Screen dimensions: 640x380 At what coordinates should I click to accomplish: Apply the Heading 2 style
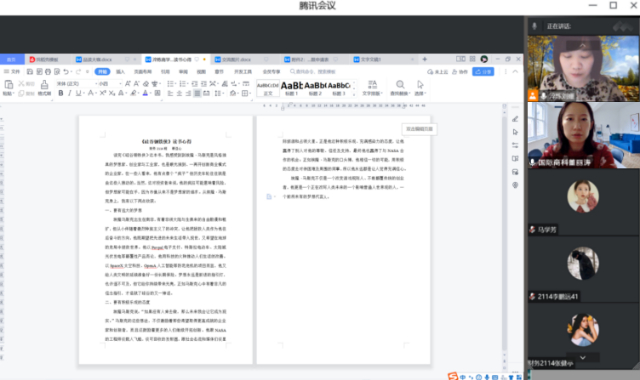[x=315, y=88]
